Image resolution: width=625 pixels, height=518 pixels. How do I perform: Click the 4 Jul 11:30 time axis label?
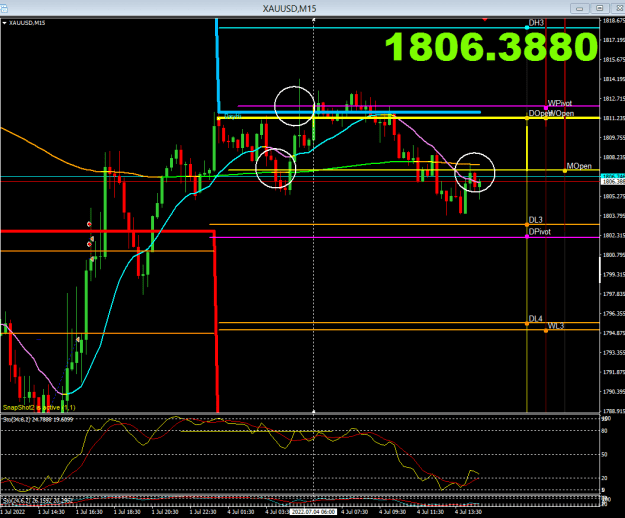click(430, 512)
